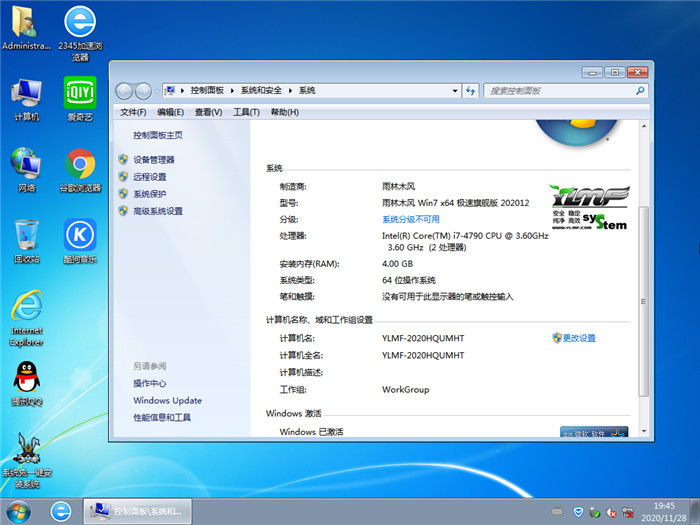Open the 工具(T) menu
This screenshot has height=525, width=700.
coord(246,112)
